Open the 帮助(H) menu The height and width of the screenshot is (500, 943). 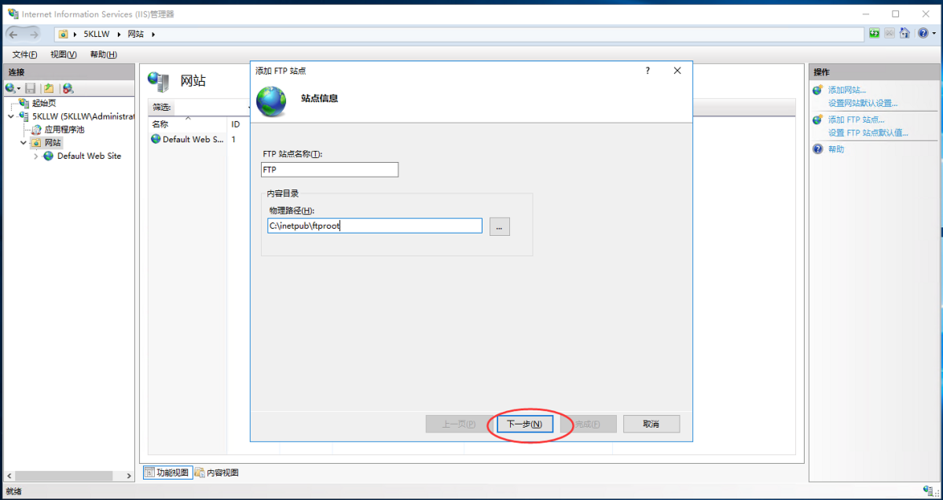tap(103, 54)
